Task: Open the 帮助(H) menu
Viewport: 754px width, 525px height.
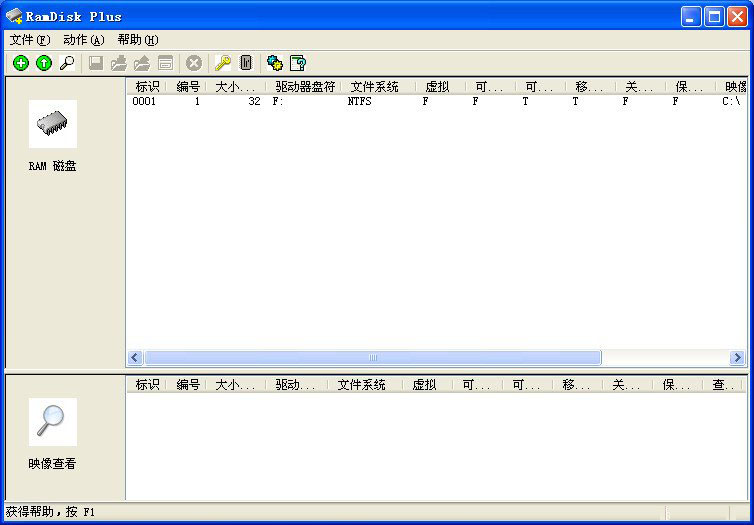Action: (137, 40)
